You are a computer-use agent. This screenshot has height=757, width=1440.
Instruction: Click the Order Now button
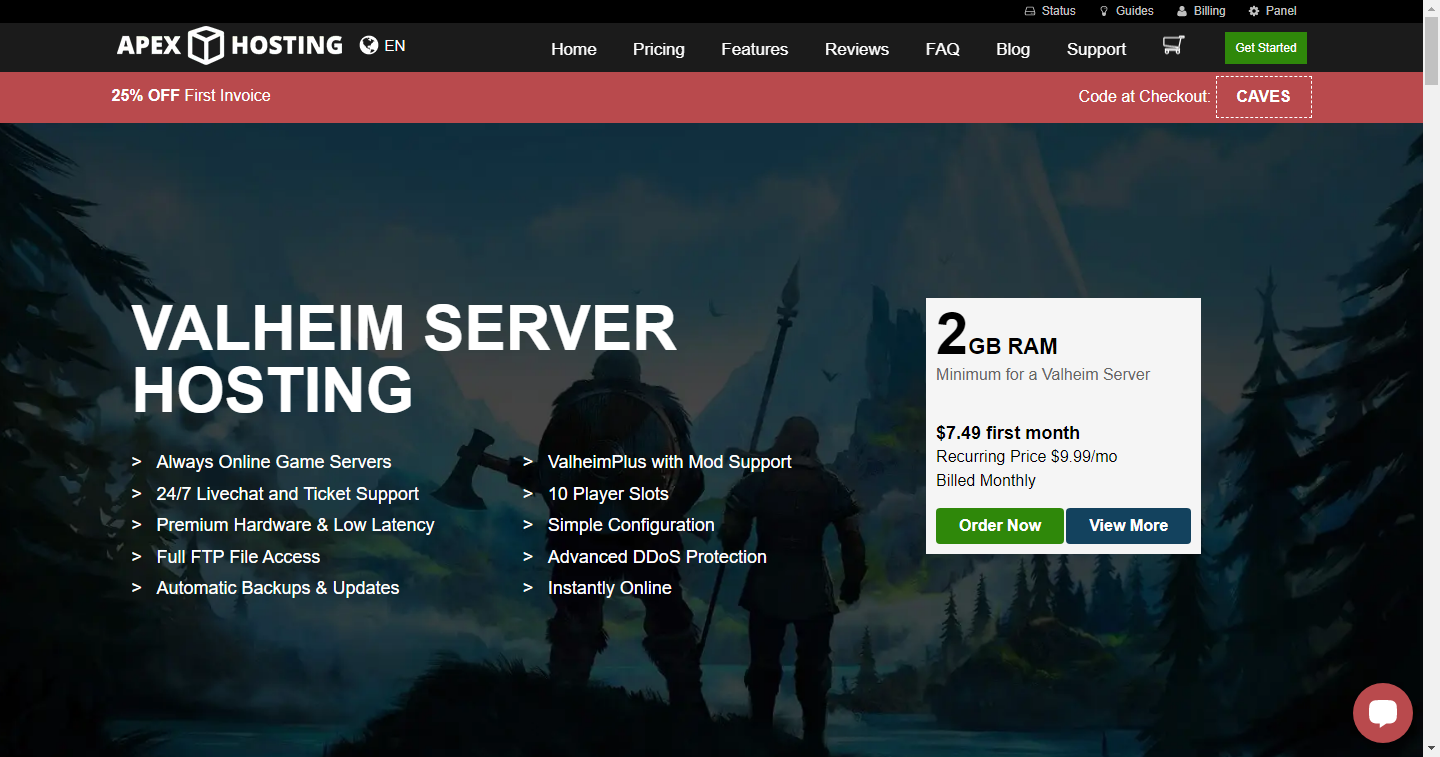(1000, 526)
